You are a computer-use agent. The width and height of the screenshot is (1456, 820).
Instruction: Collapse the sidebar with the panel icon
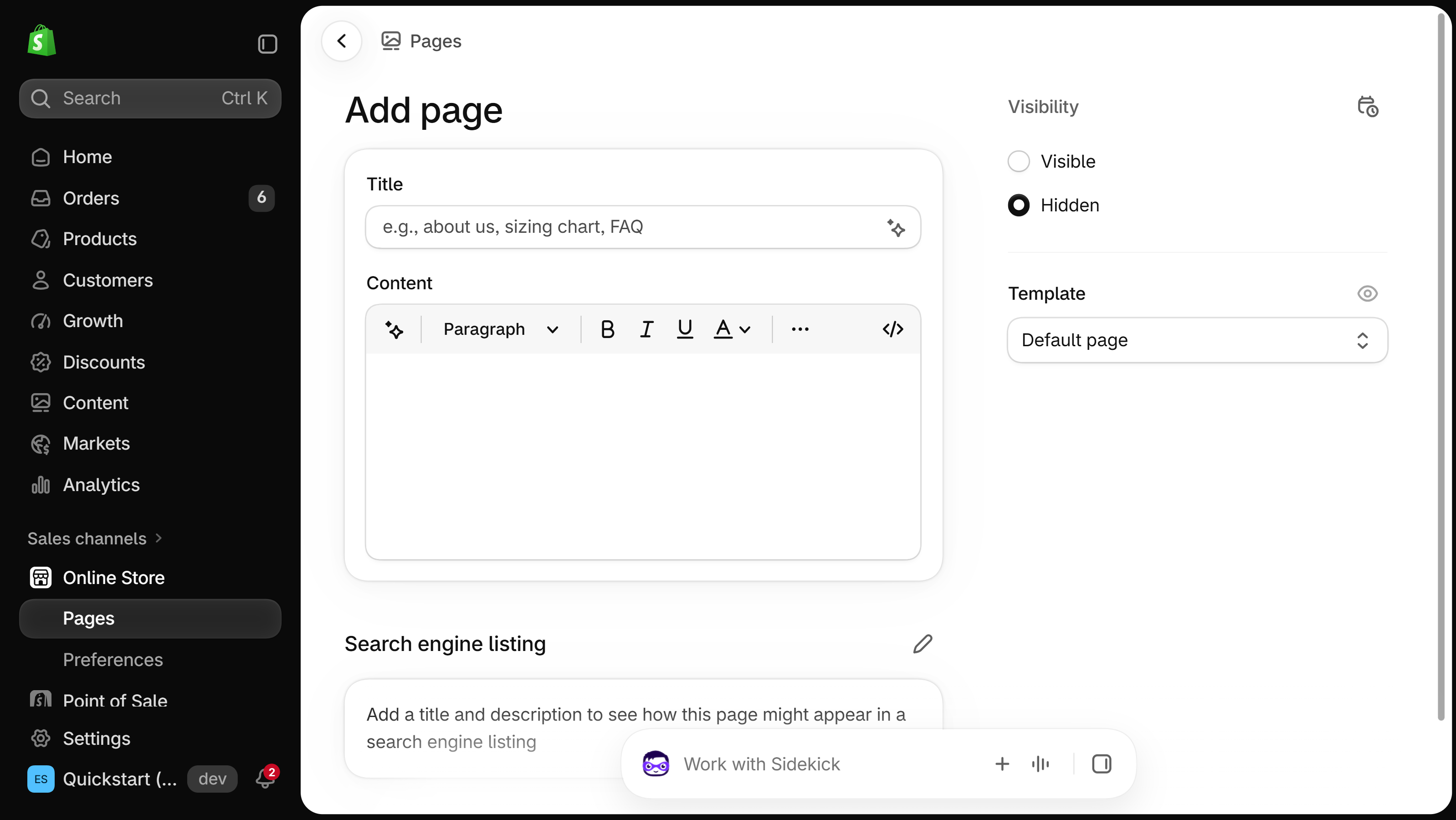click(267, 44)
